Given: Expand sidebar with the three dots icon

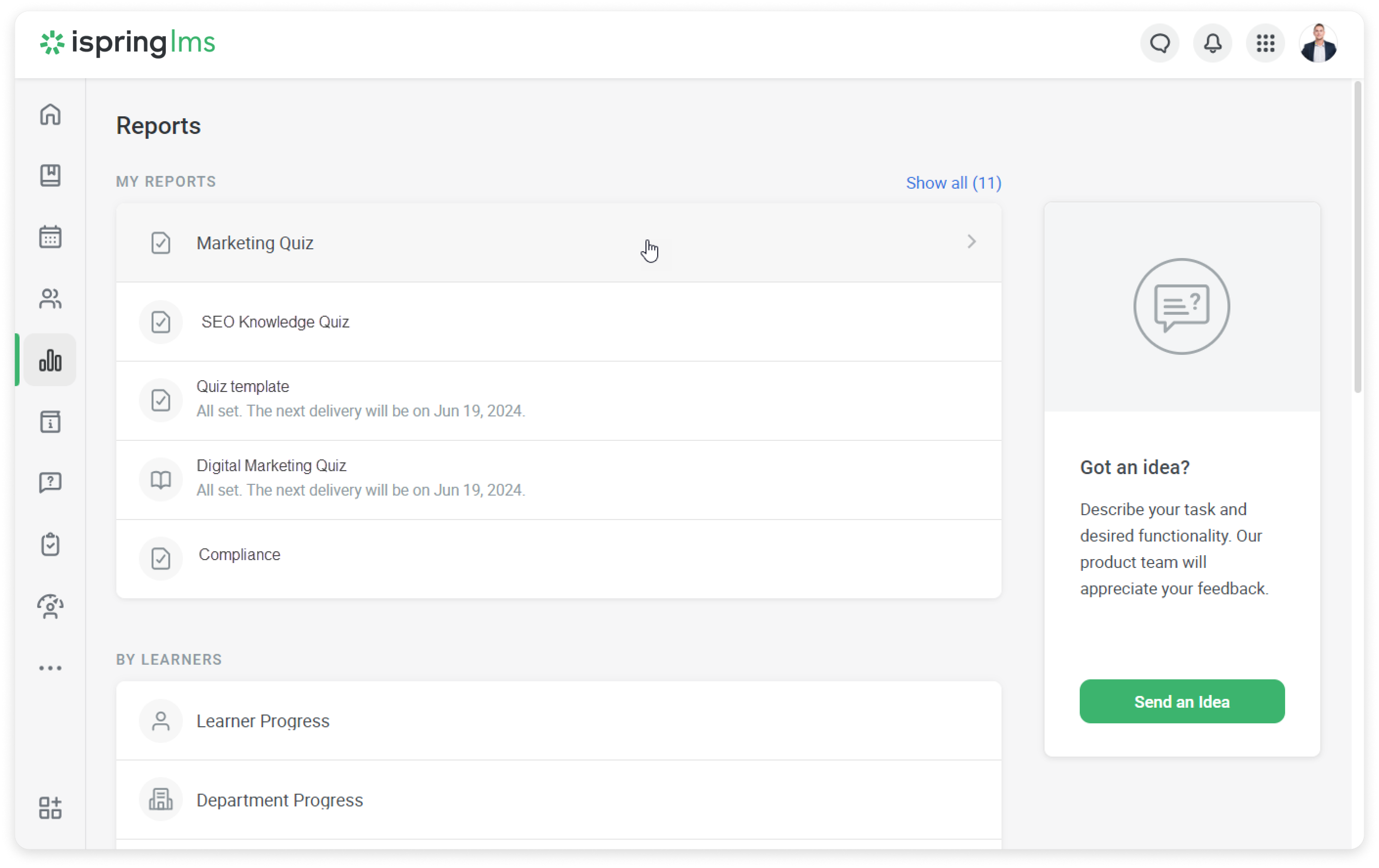Looking at the screenshot, I should click(50, 668).
